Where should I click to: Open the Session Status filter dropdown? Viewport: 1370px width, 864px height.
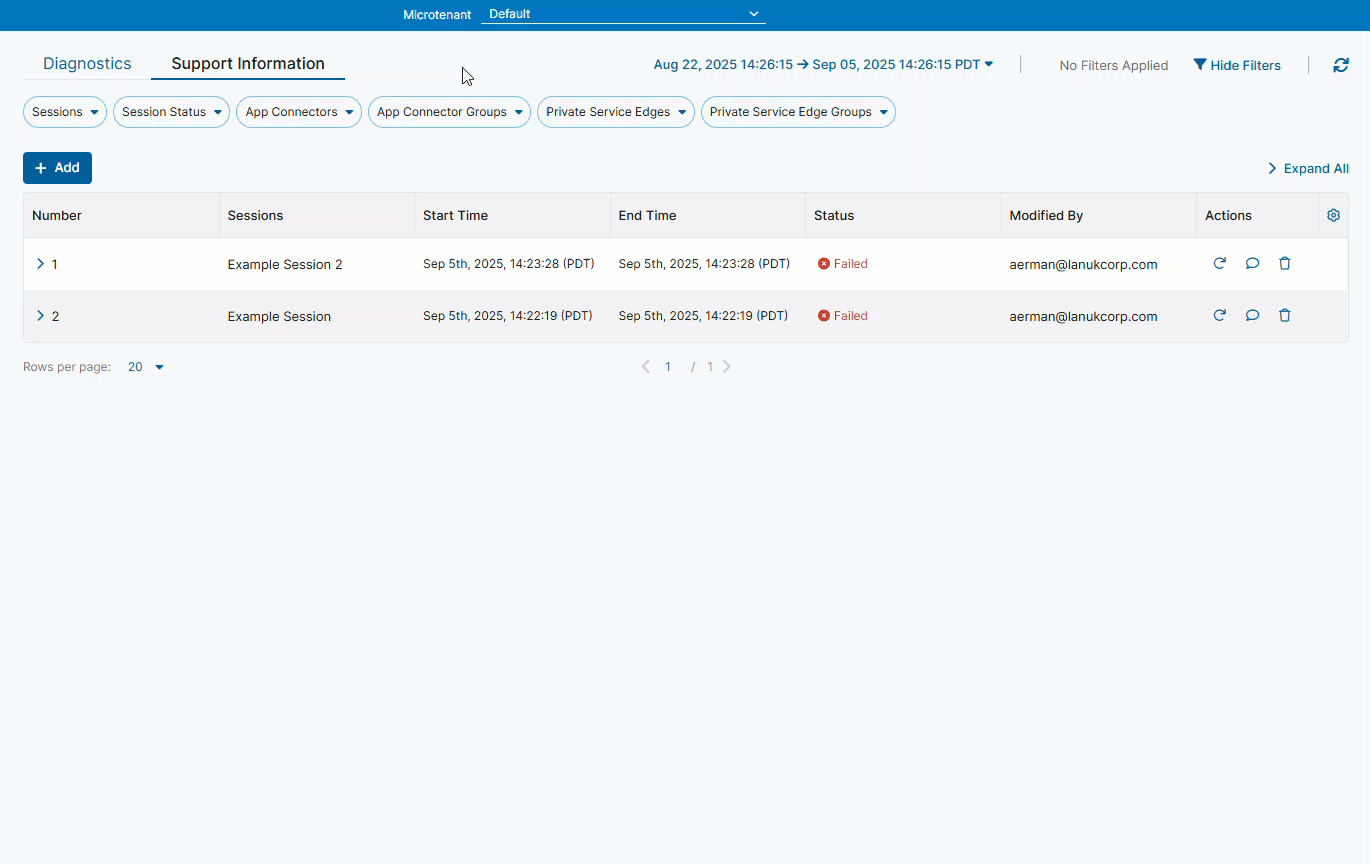171,112
